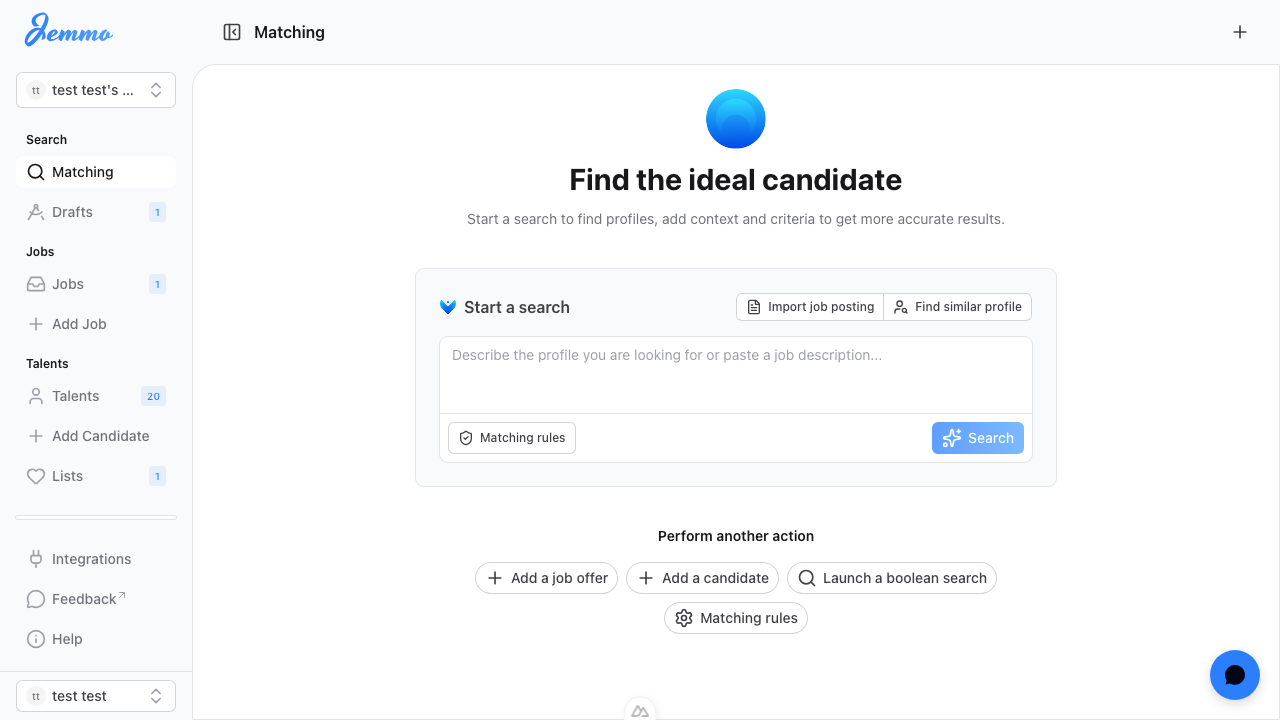Expand the test test's workspace switcher

[x=96, y=90]
